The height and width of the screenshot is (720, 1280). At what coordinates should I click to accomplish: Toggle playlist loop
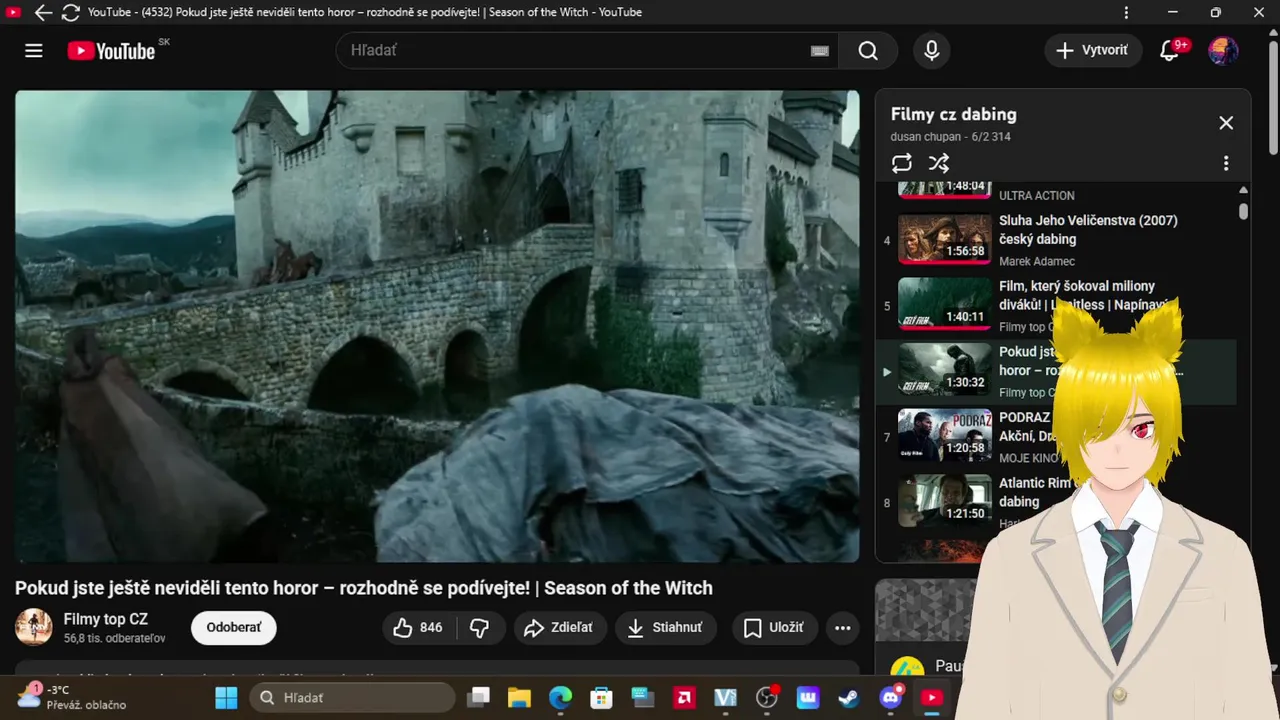(902, 163)
